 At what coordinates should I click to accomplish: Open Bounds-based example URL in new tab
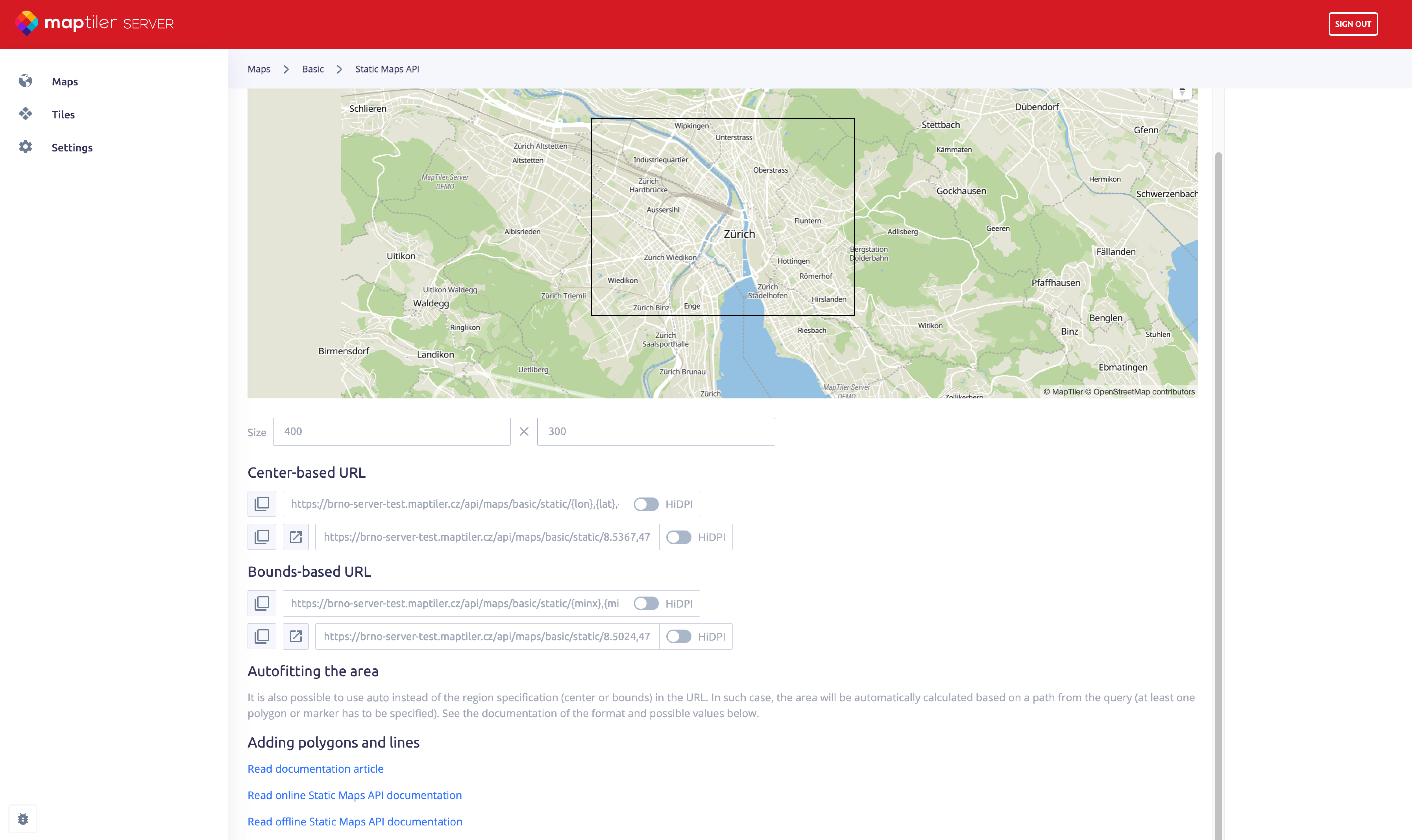[296, 636]
